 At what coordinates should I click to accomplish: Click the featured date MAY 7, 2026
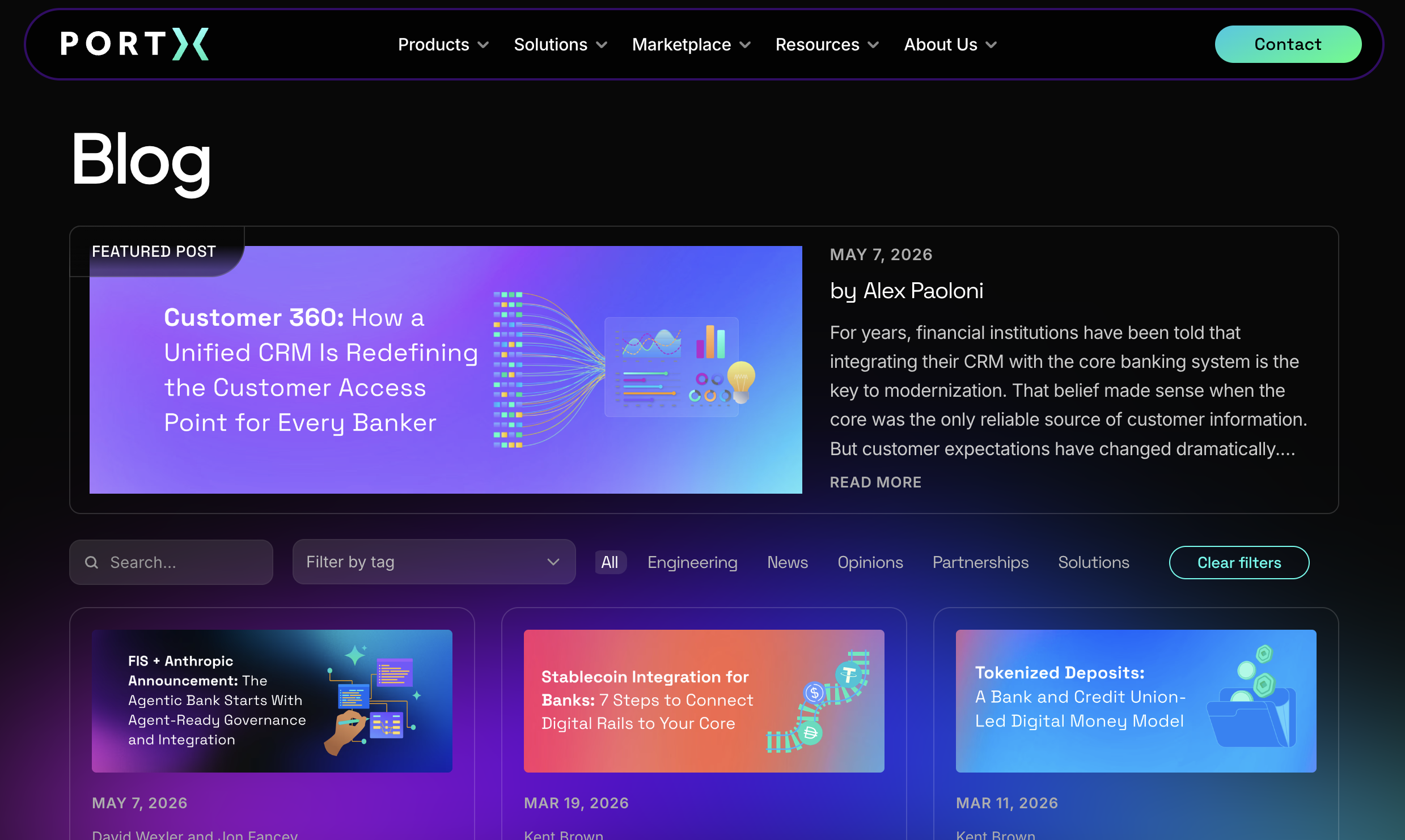pyautogui.click(x=881, y=254)
